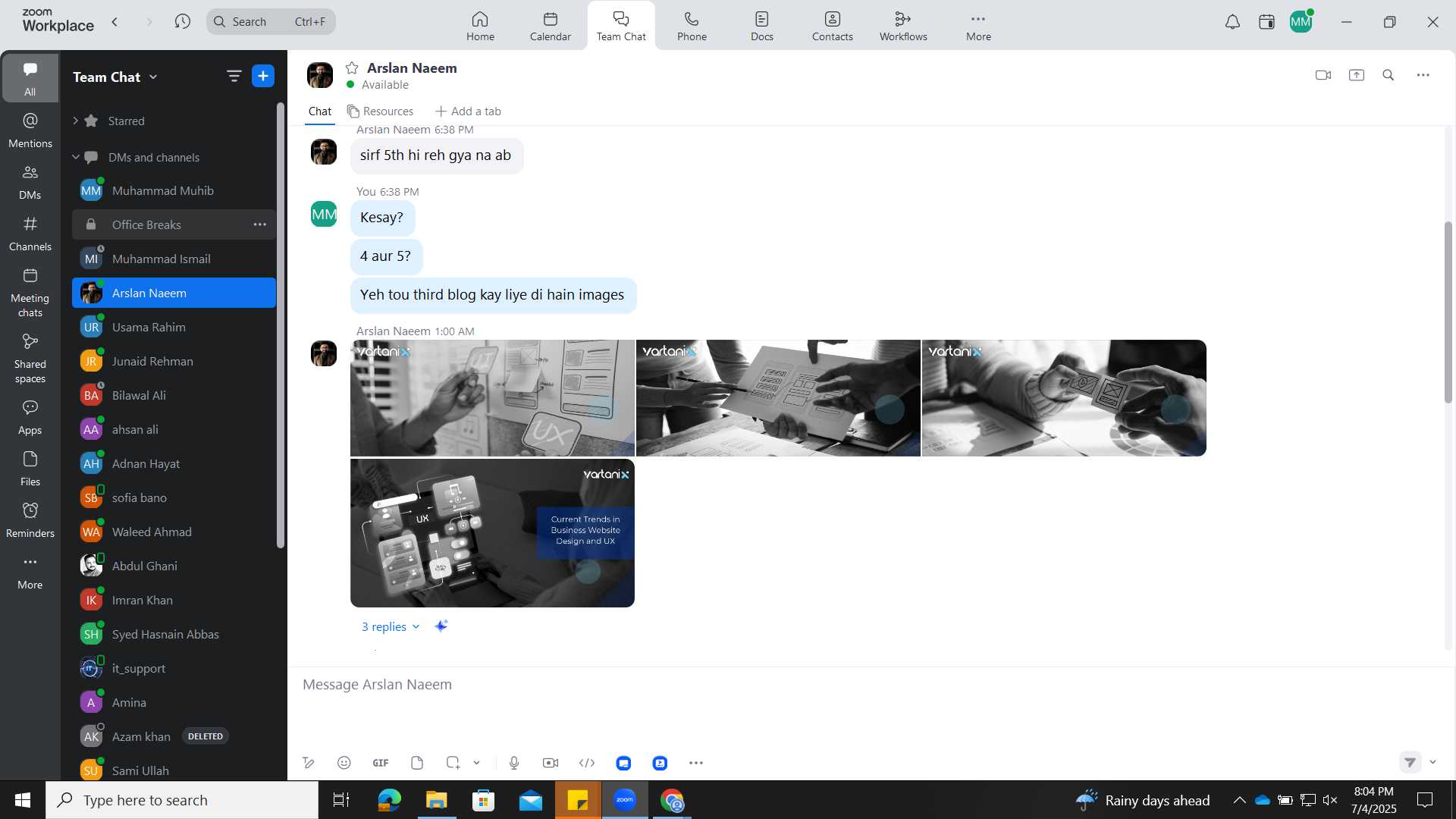Switch to the Phone tab
Screen dimensions: 1456x819
[692, 26]
